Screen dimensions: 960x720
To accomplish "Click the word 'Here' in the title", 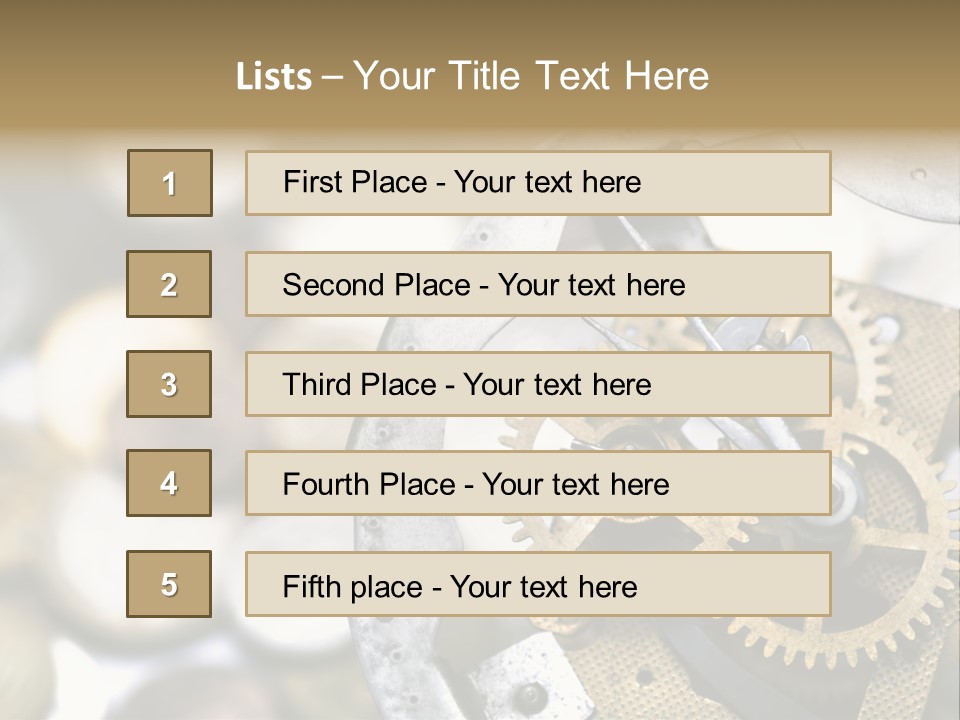I will pyautogui.click(x=666, y=76).
